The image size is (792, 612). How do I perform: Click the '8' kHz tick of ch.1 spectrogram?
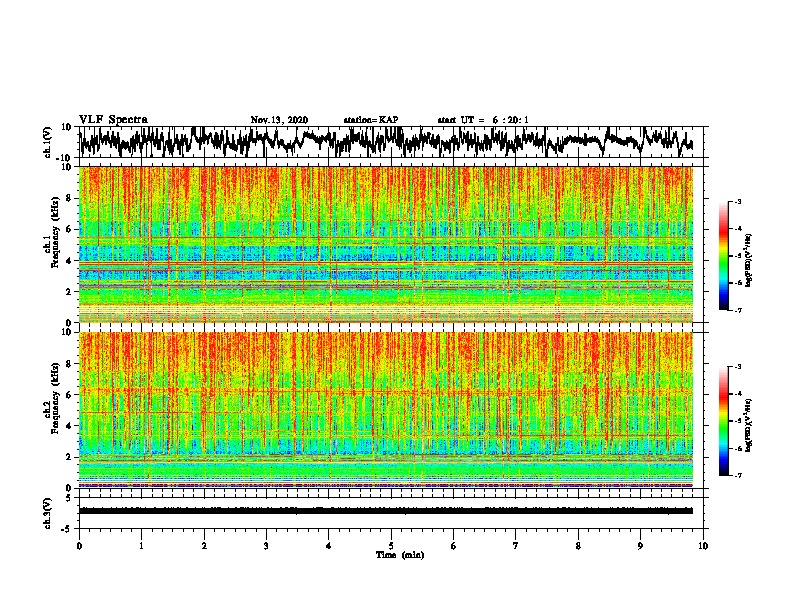[69, 198]
